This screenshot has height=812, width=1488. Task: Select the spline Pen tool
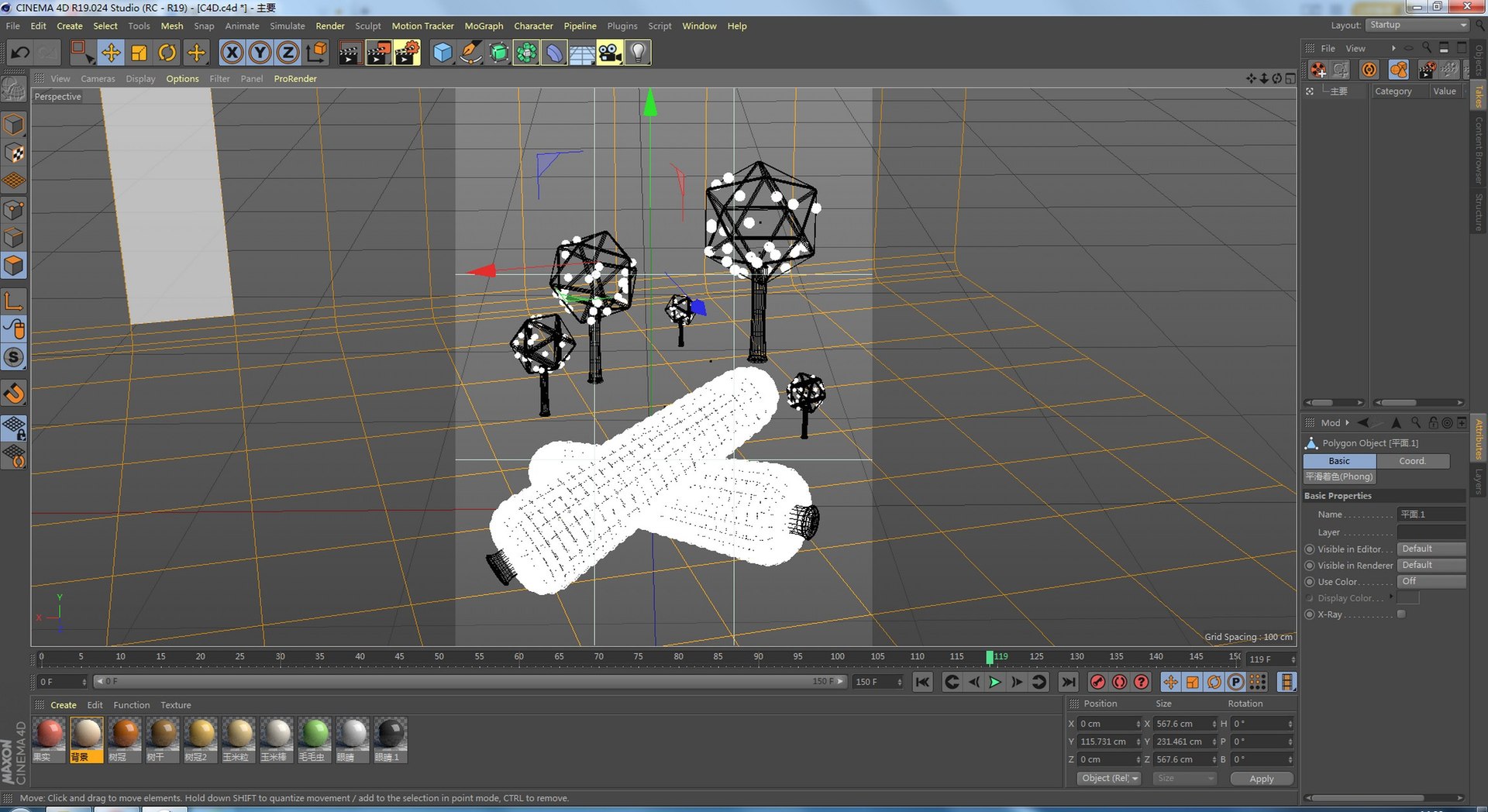click(470, 53)
